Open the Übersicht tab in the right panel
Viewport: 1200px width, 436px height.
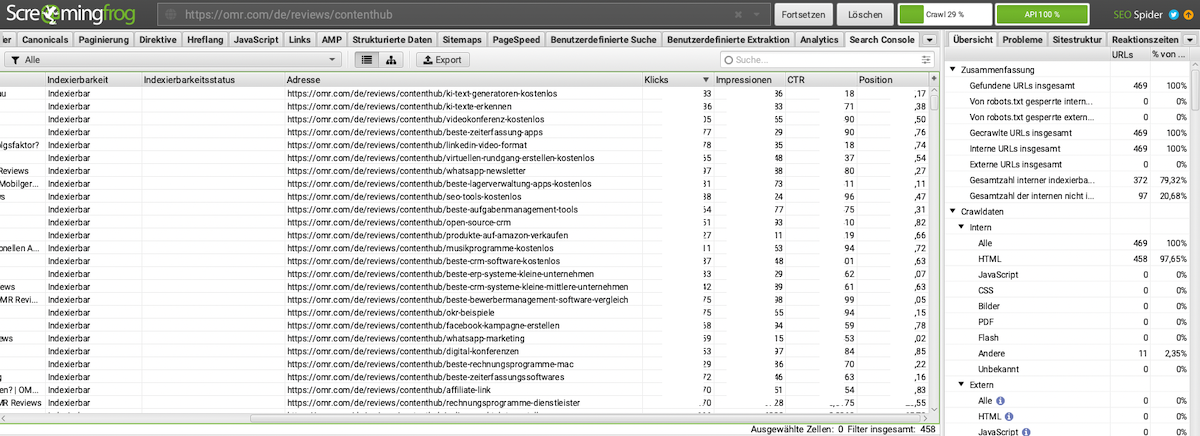(x=973, y=39)
